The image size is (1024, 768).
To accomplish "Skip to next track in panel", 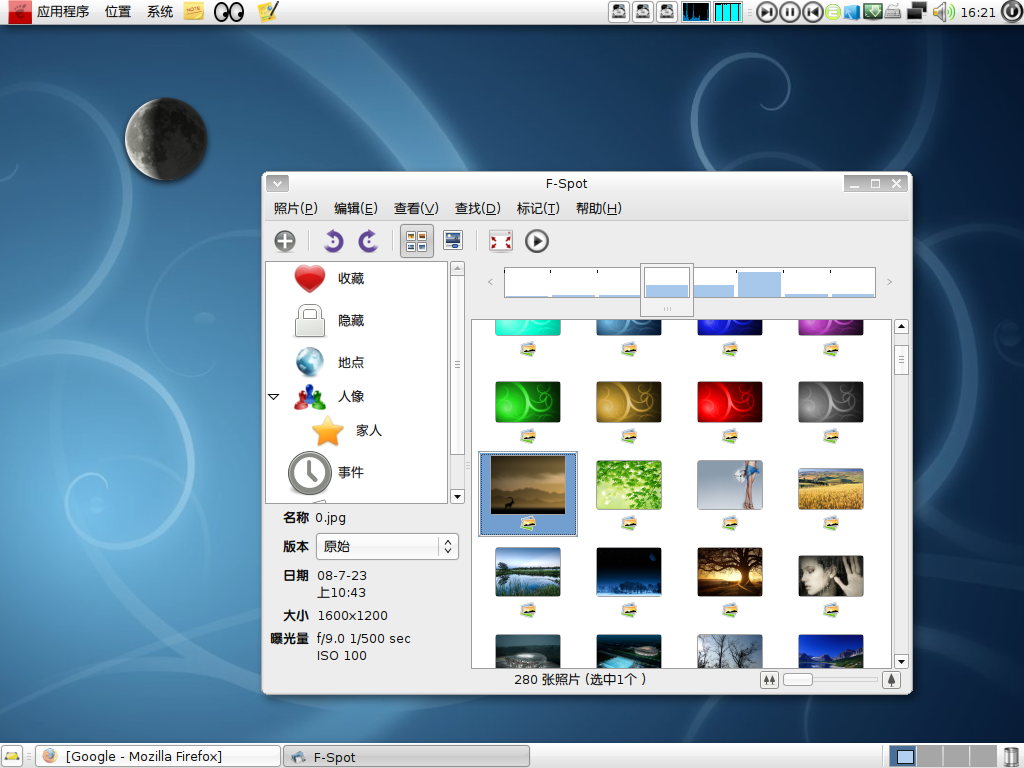I will click(x=767, y=12).
